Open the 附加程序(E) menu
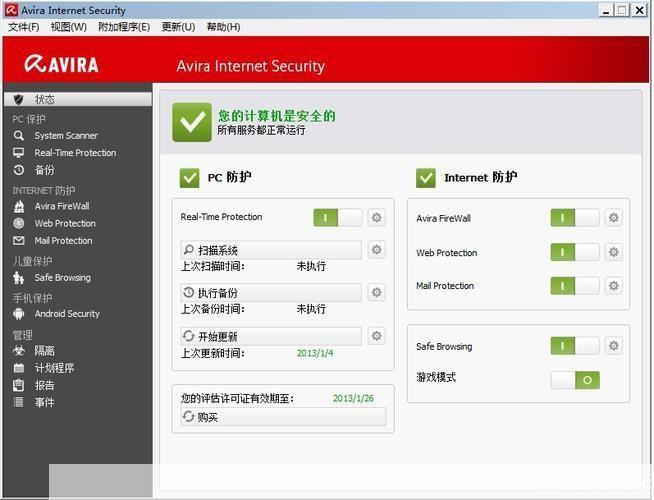This screenshot has width=654, height=500. 124,27
